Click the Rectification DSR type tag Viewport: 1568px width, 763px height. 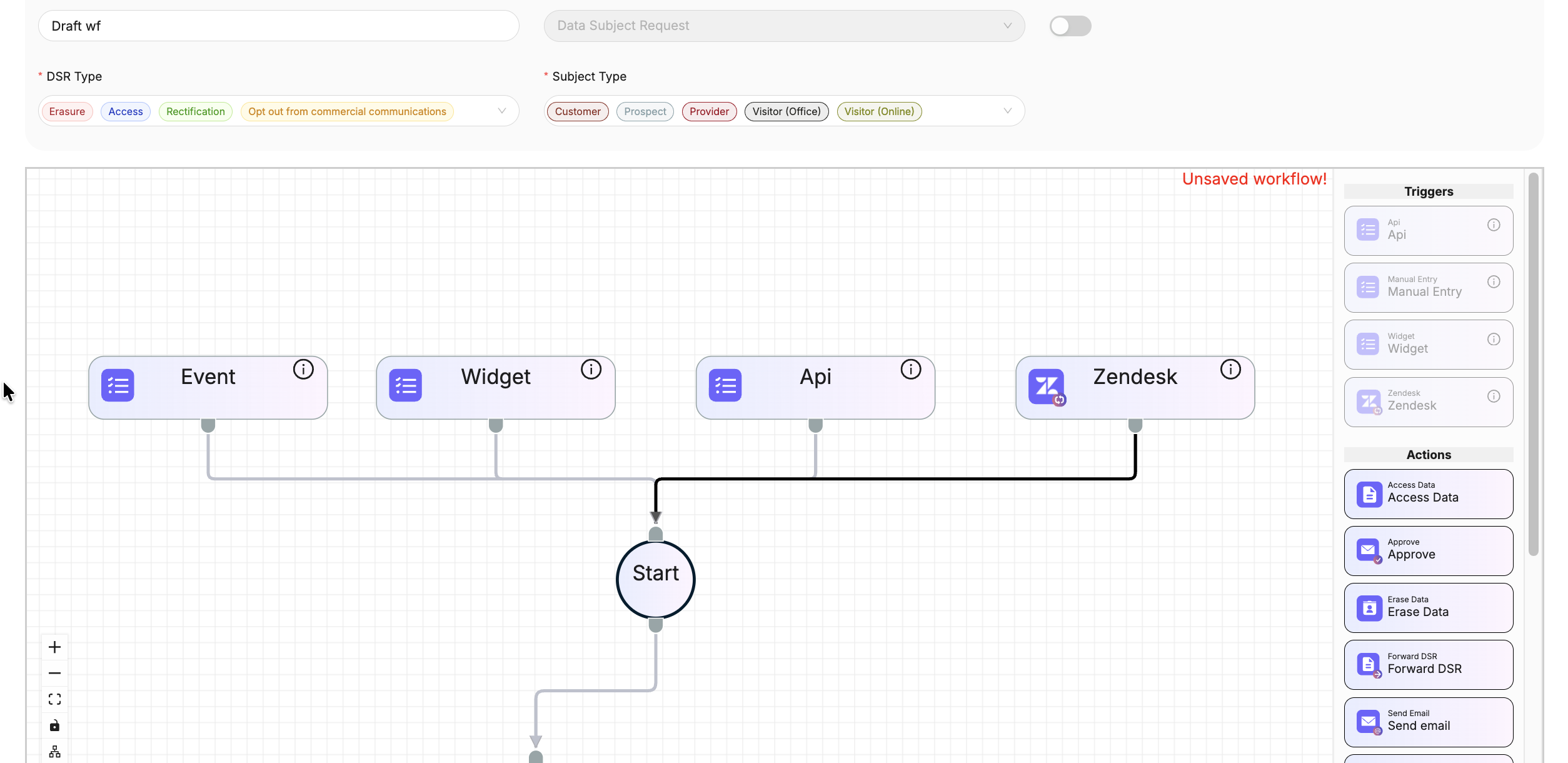coord(196,111)
